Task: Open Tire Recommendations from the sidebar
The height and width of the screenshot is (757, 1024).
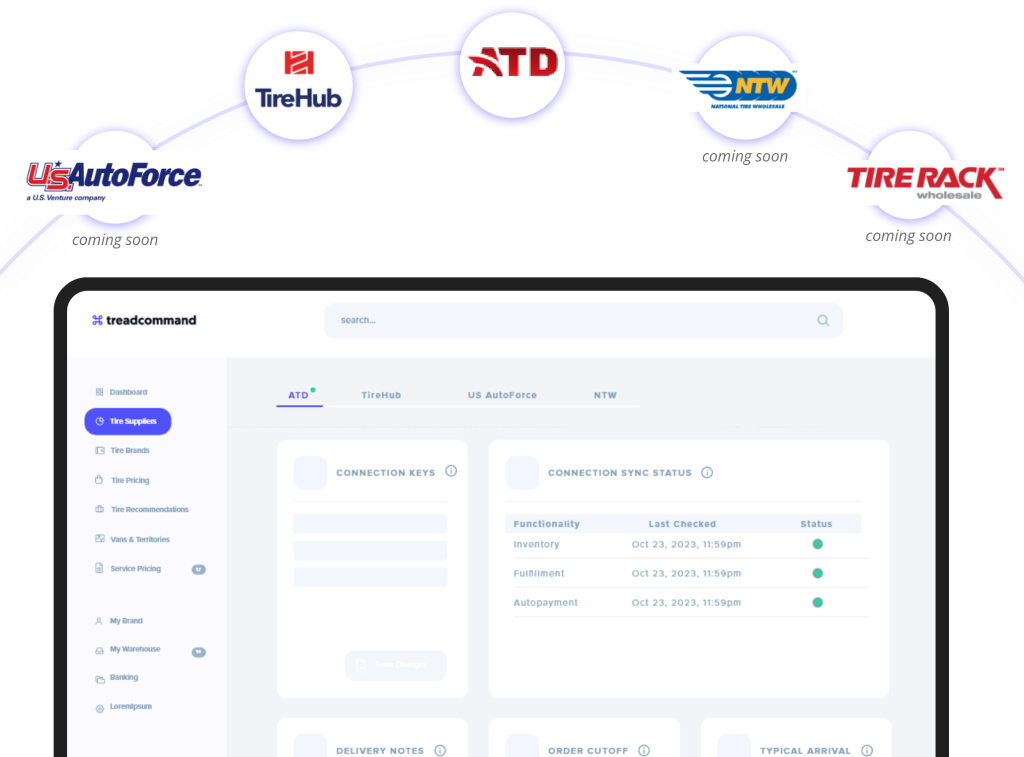Action: click(98, 509)
